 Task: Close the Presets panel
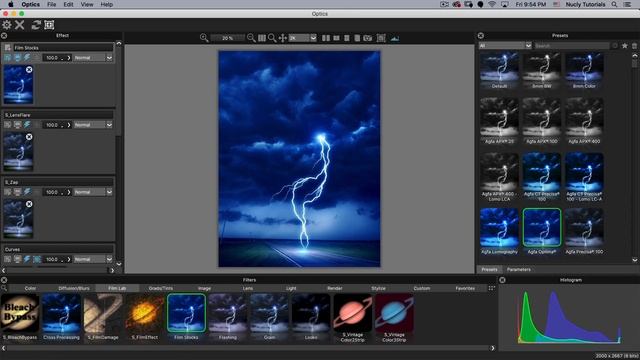(x=481, y=36)
